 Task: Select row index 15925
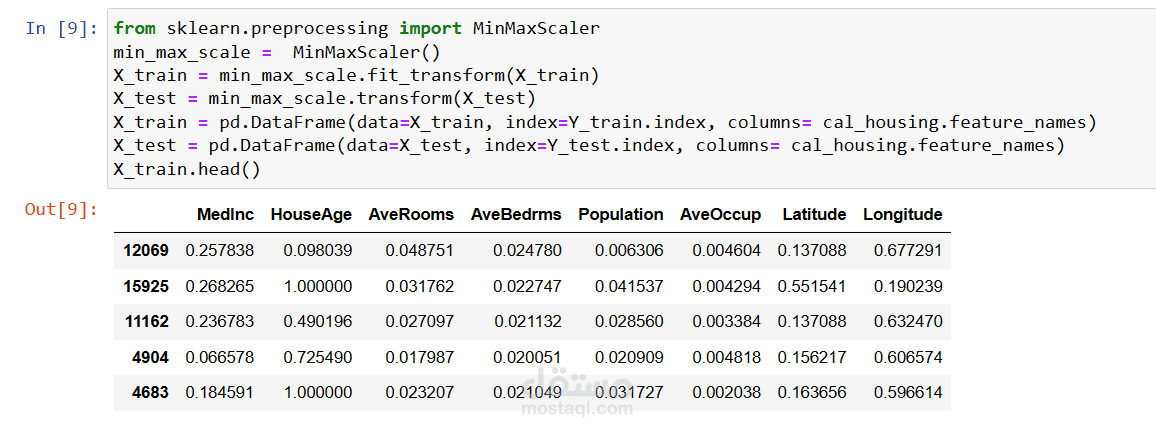click(146, 286)
